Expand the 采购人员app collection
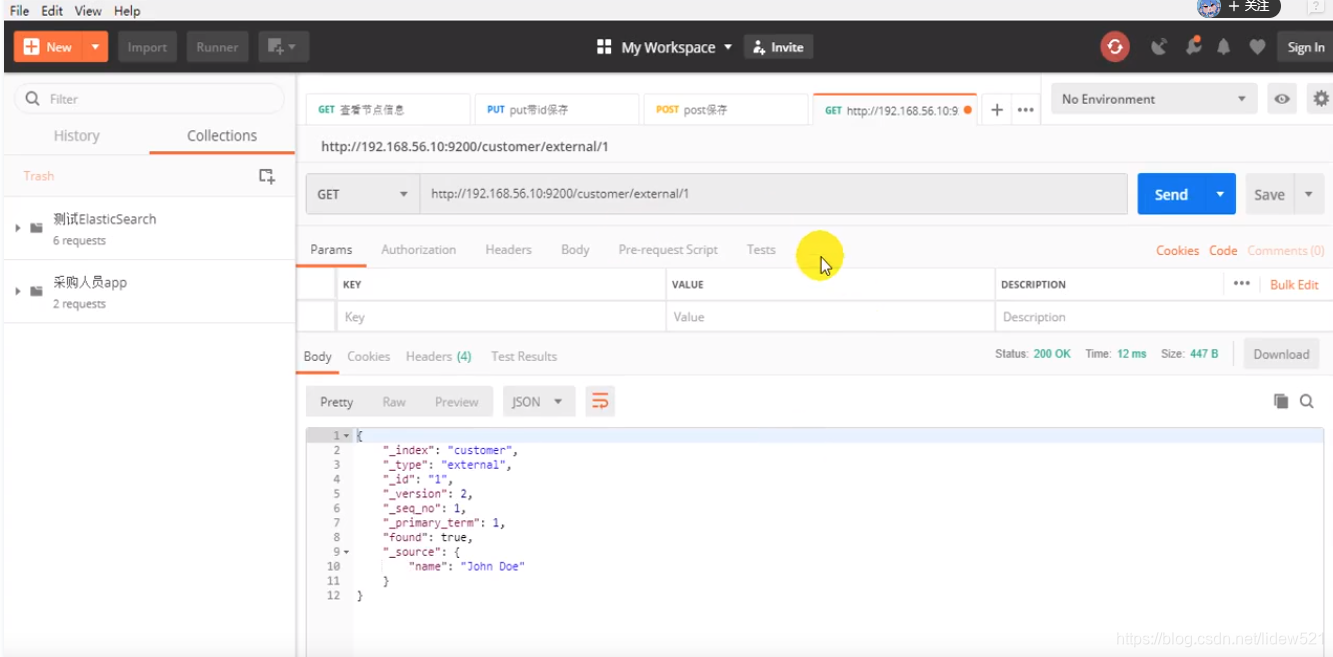 tap(18, 291)
